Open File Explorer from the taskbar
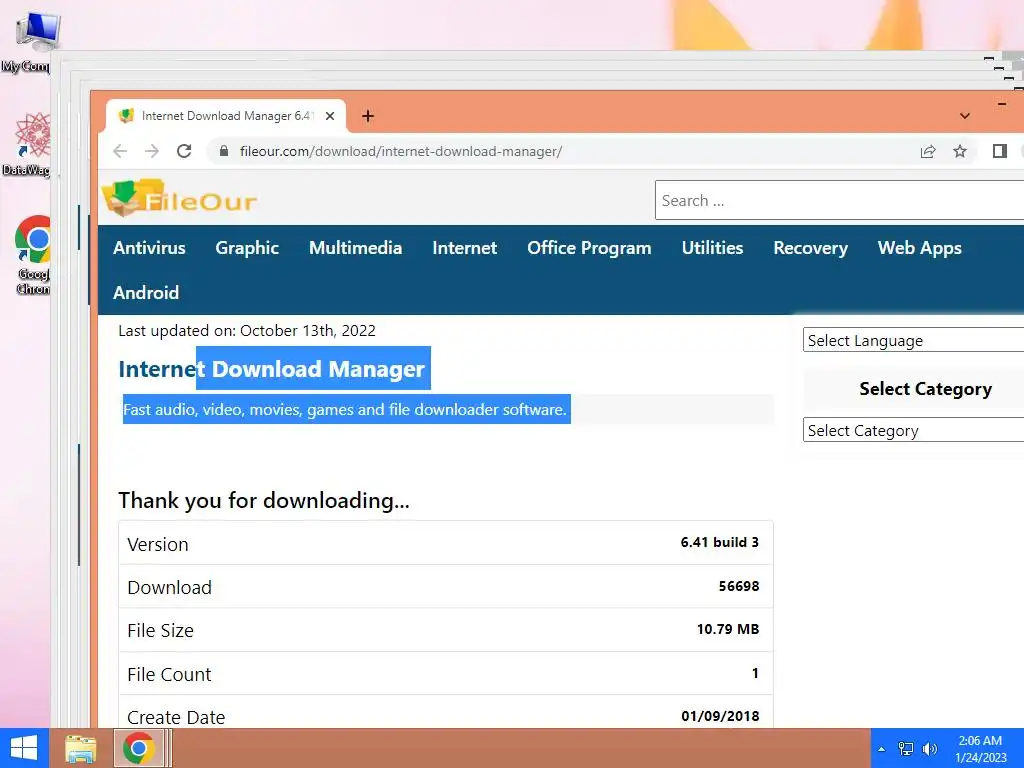 tap(81, 748)
